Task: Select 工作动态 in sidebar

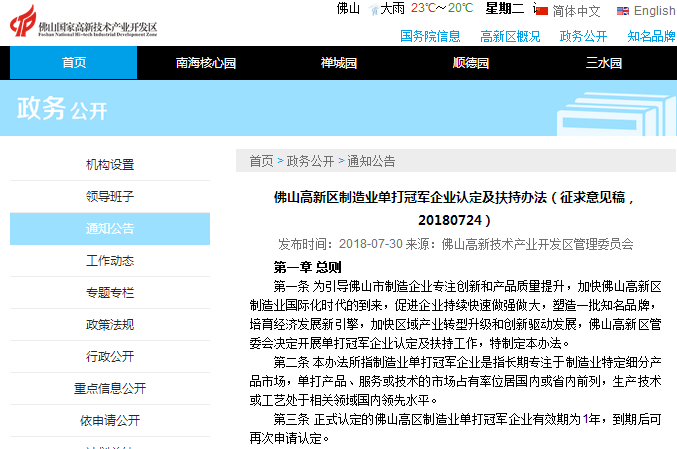Action: click(x=110, y=260)
